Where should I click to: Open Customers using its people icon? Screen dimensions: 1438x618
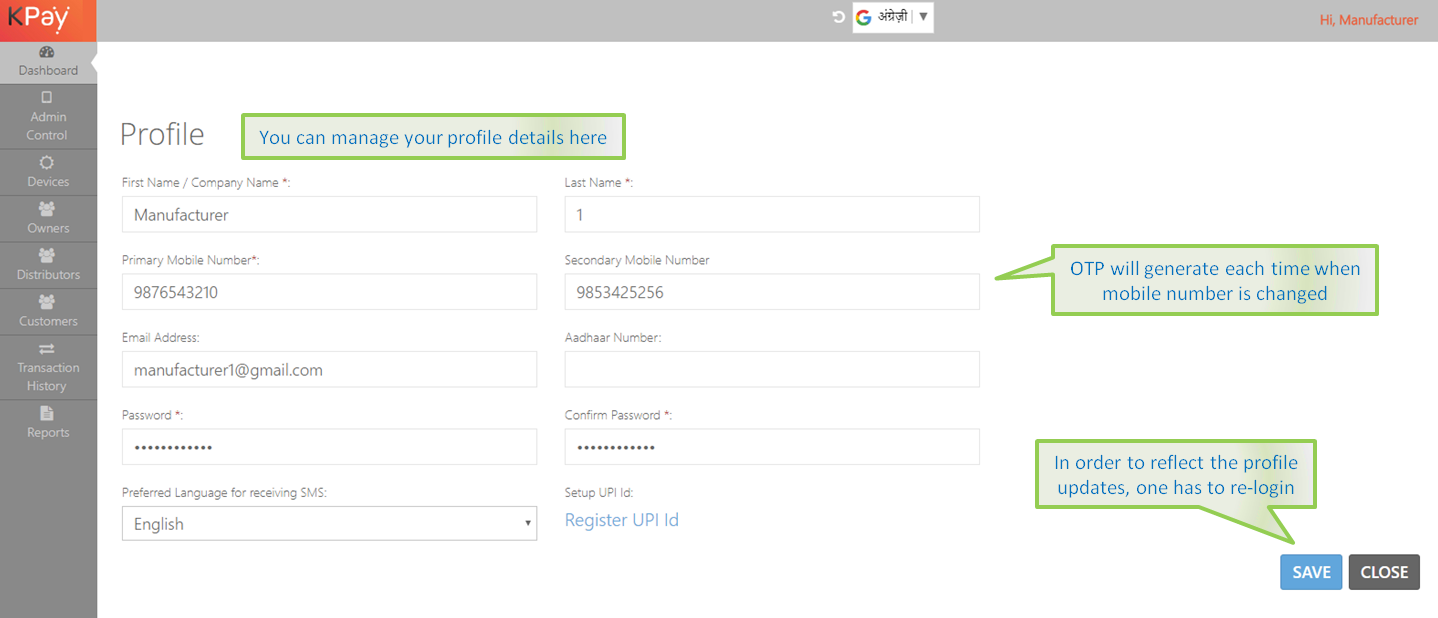tap(47, 302)
